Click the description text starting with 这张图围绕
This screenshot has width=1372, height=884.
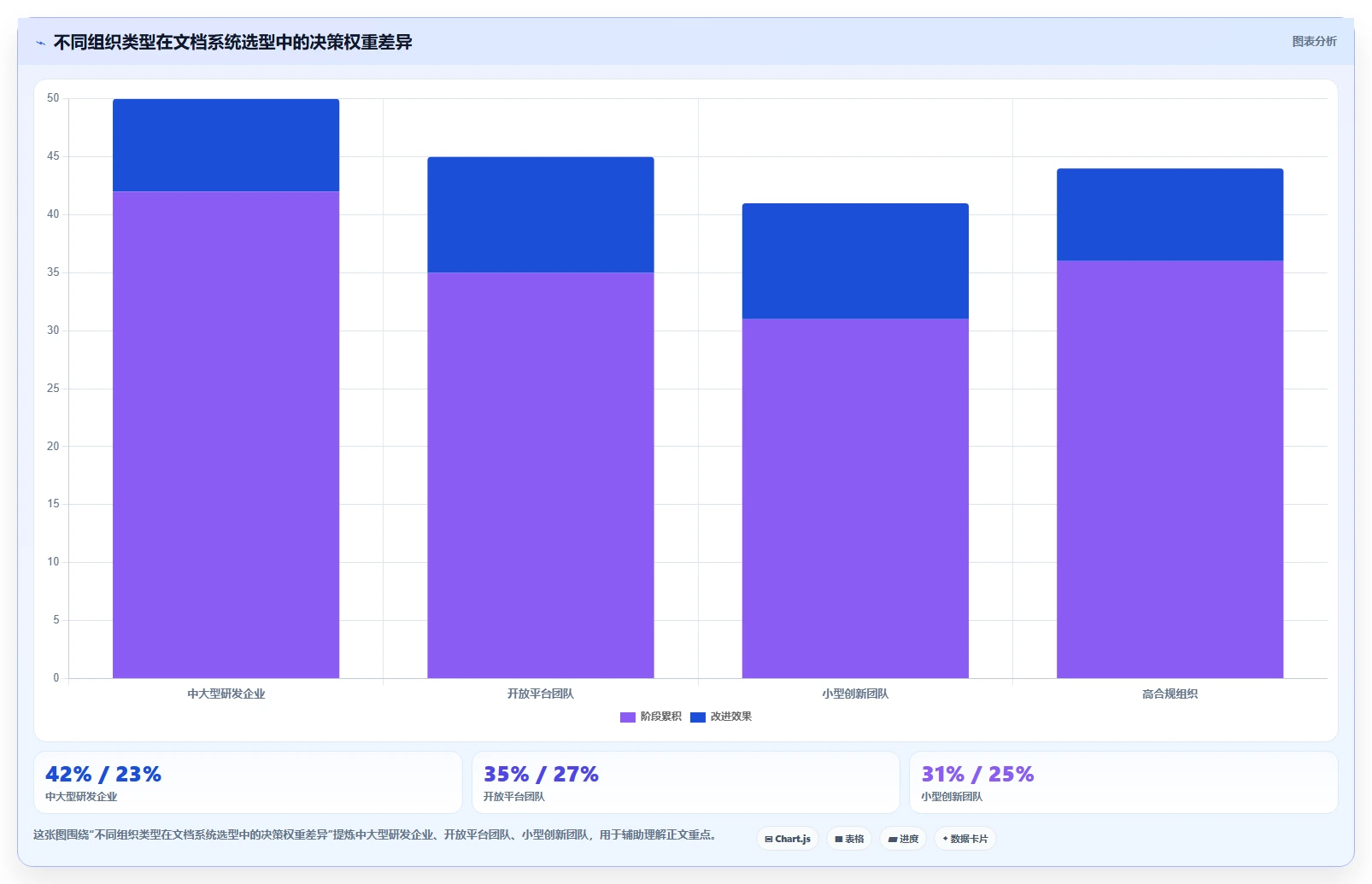[376, 835]
